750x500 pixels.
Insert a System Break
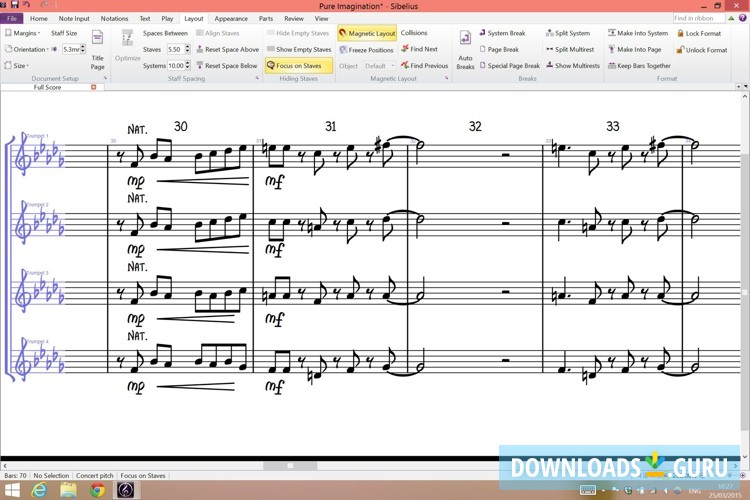pyautogui.click(x=502, y=33)
